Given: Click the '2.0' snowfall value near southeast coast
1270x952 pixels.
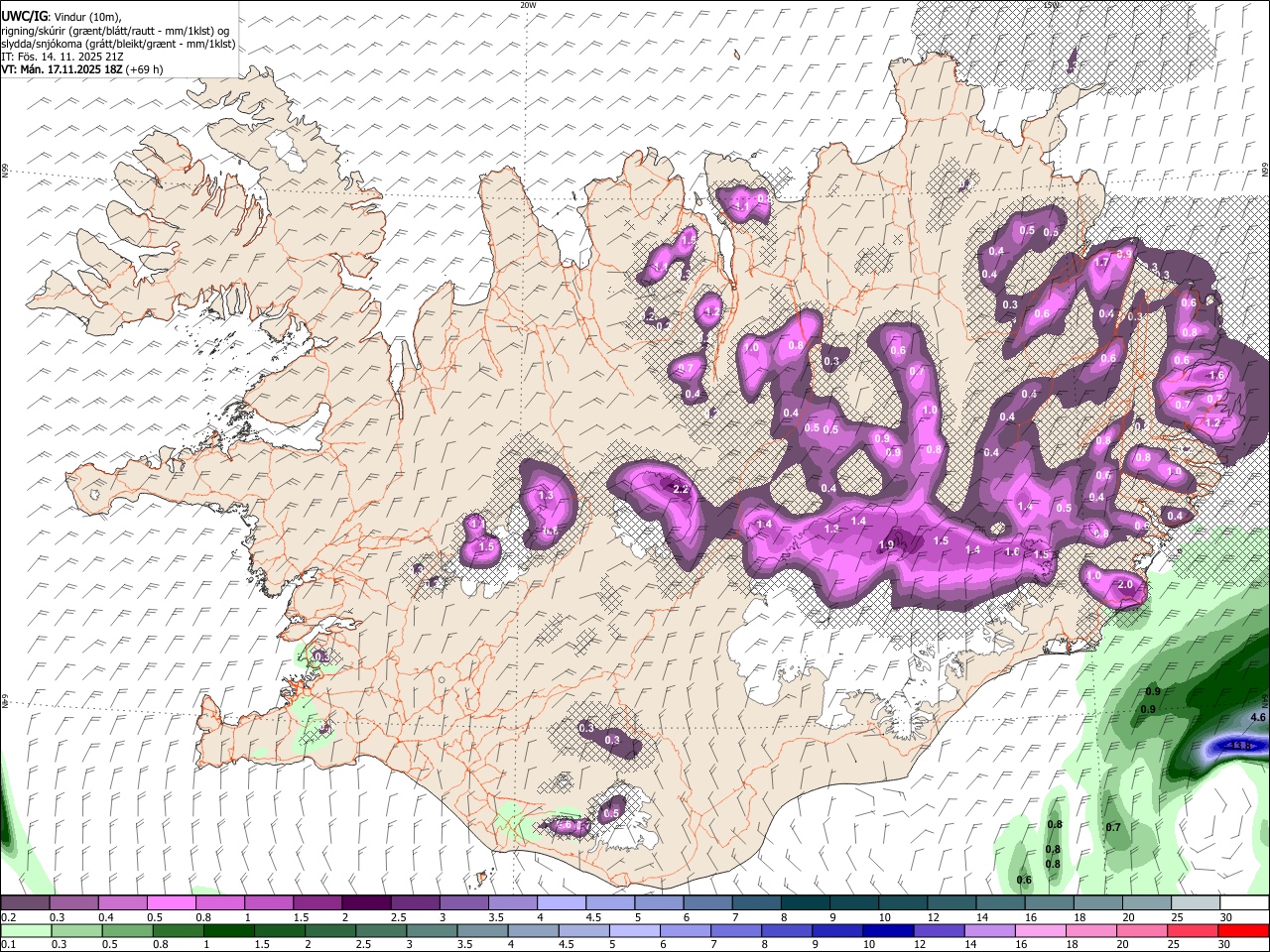Looking at the screenshot, I should pos(1125,585).
